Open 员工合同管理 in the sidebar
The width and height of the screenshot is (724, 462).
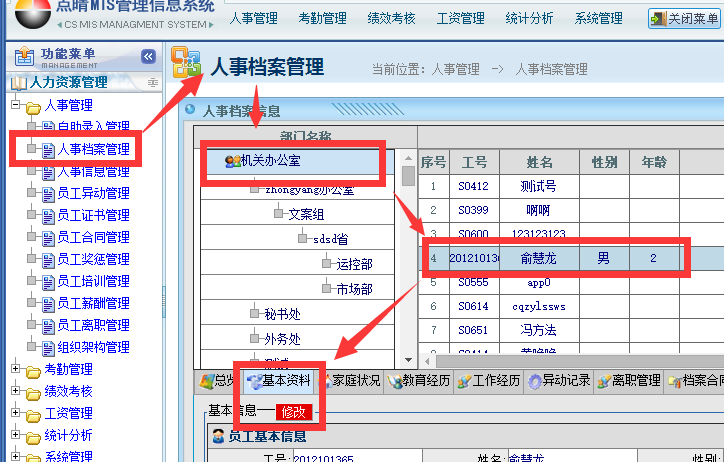93,238
